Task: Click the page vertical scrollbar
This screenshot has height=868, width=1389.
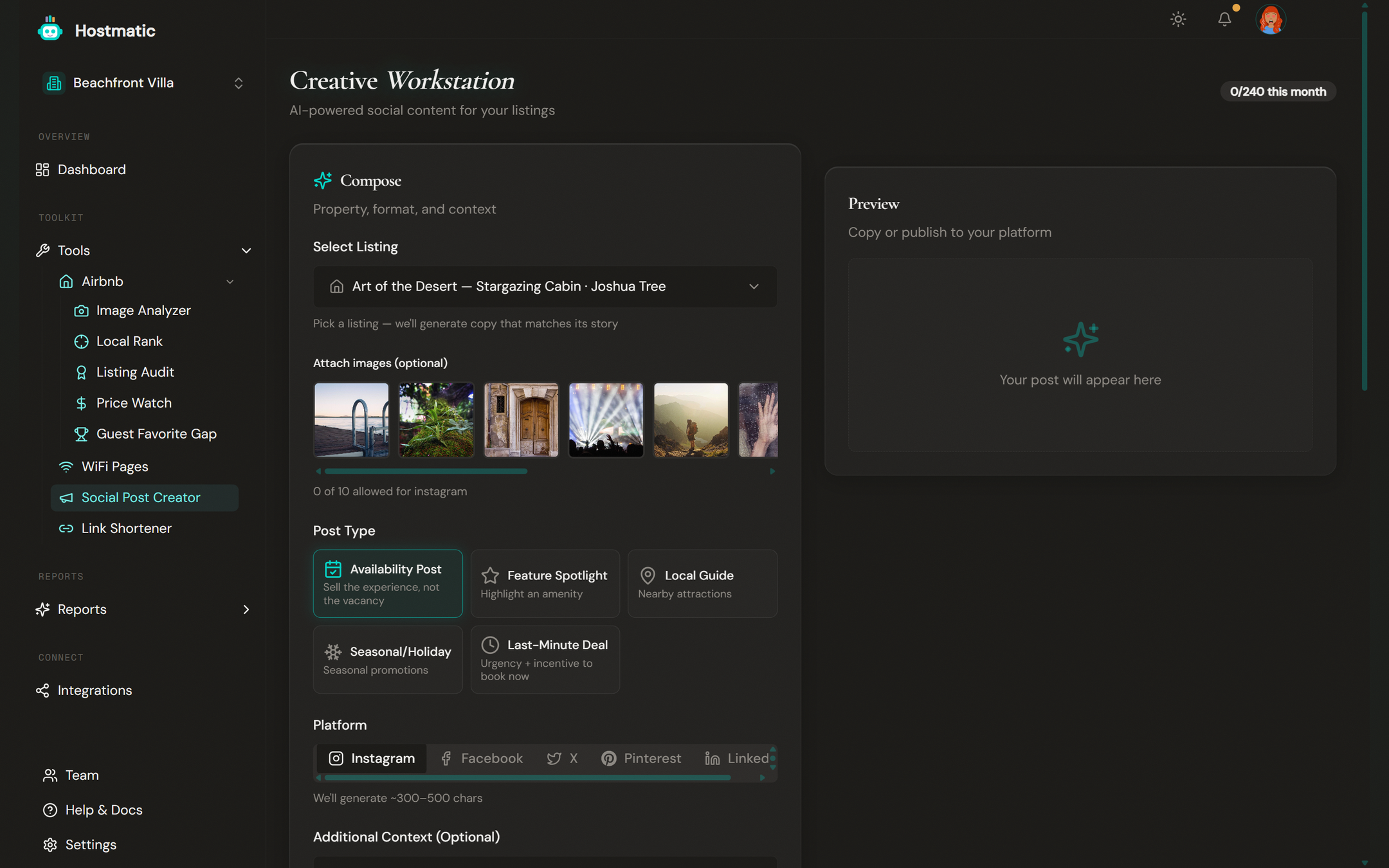Action: point(1364,199)
